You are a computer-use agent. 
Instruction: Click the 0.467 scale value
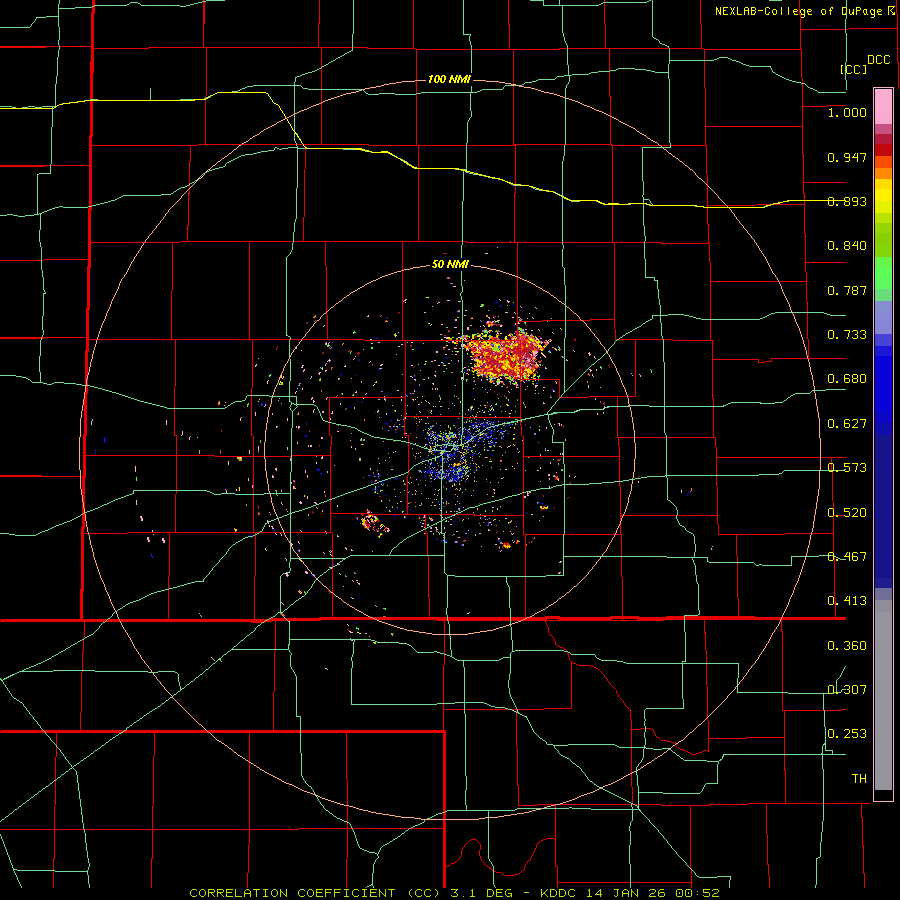coord(847,557)
